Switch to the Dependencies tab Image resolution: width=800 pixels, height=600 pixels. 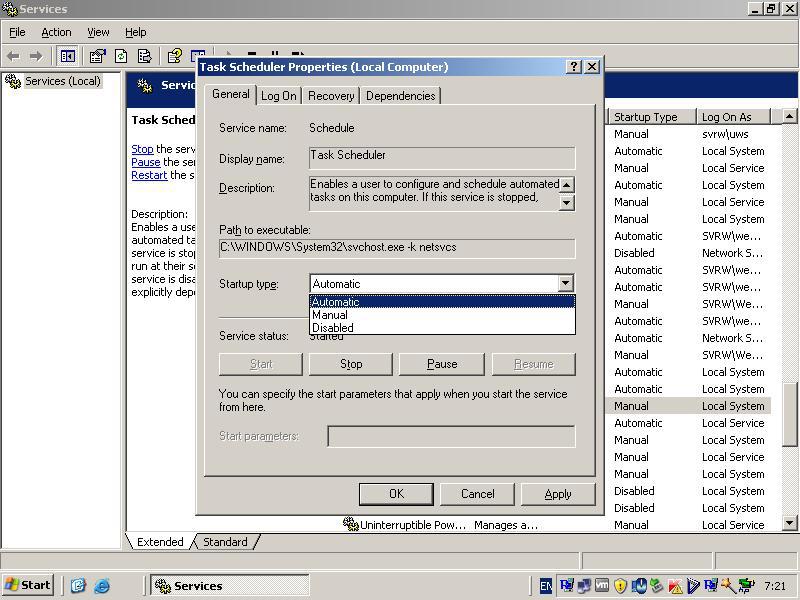tap(401, 96)
